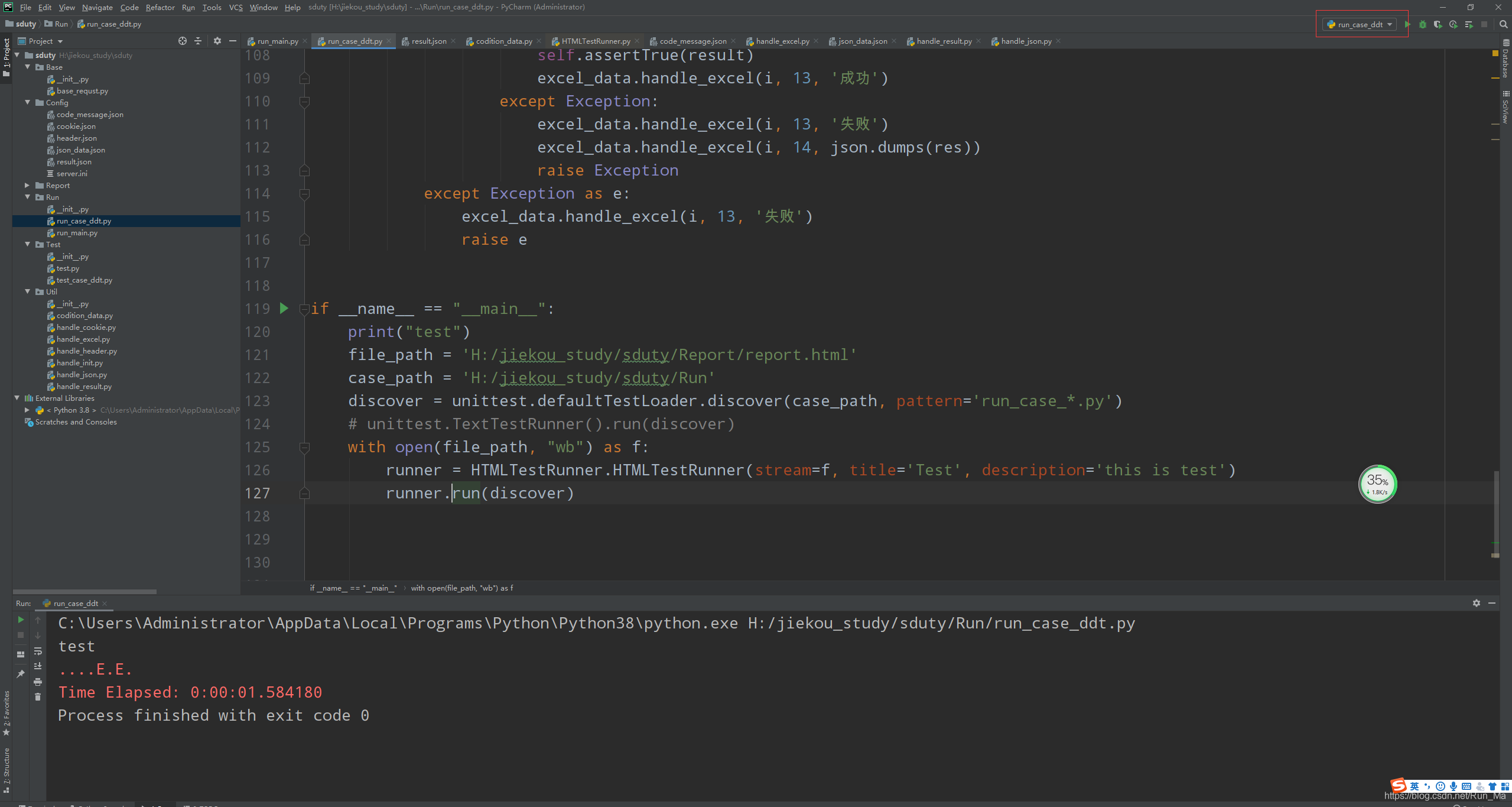Toggle soft-wrap icon in Run console
The height and width of the screenshot is (807, 1512).
click(x=38, y=651)
